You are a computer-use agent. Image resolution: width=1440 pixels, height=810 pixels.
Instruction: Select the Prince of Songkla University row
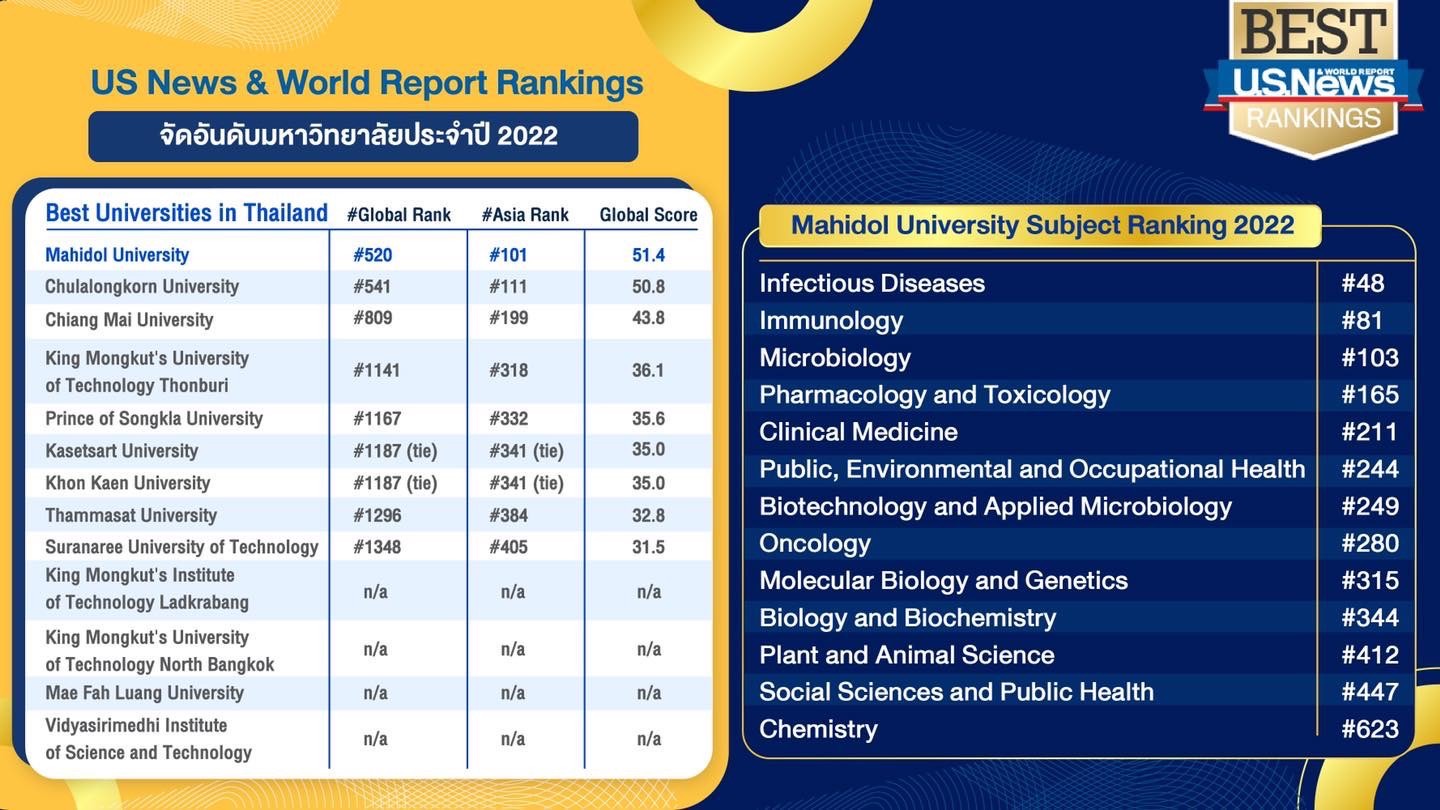[x=154, y=419]
